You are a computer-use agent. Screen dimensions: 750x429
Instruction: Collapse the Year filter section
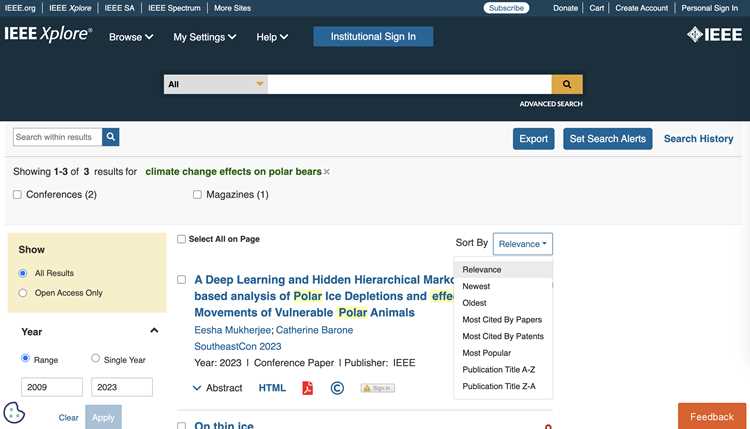pyautogui.click(x=154, y=331)
